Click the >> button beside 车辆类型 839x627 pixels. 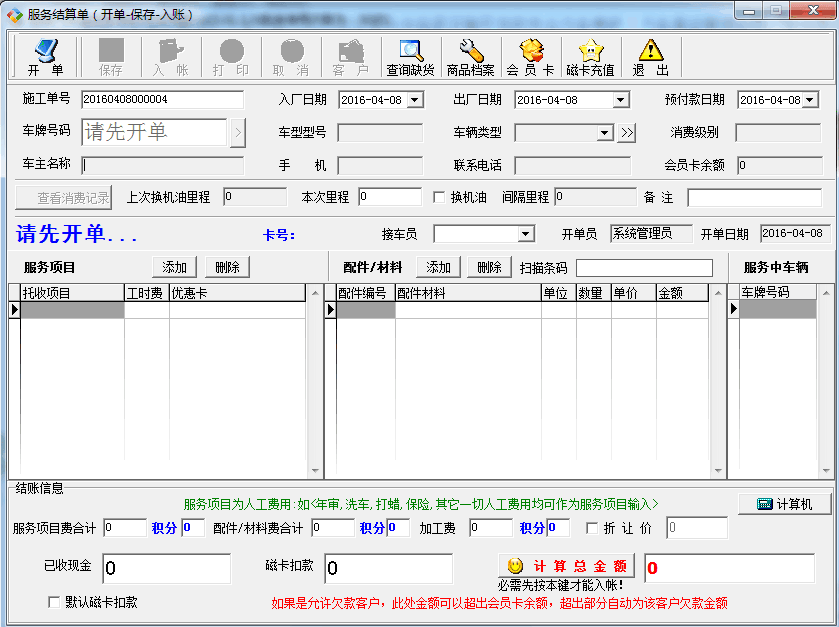626,133
